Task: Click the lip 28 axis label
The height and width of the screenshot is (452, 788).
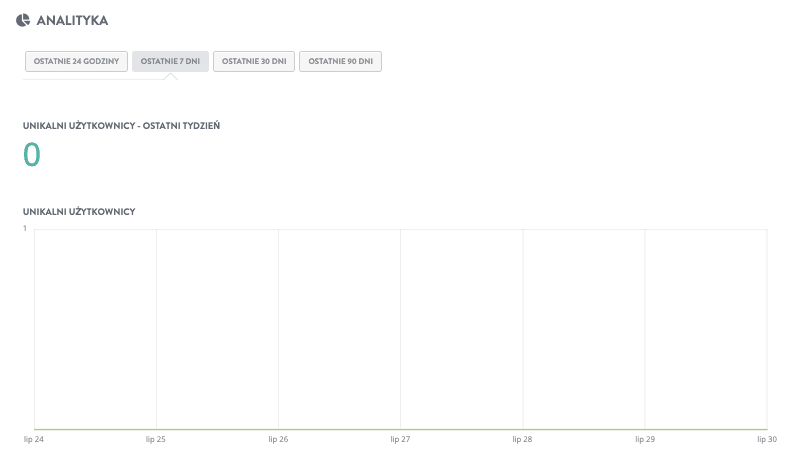Action: pyautogui.click(x=522, y=439)
